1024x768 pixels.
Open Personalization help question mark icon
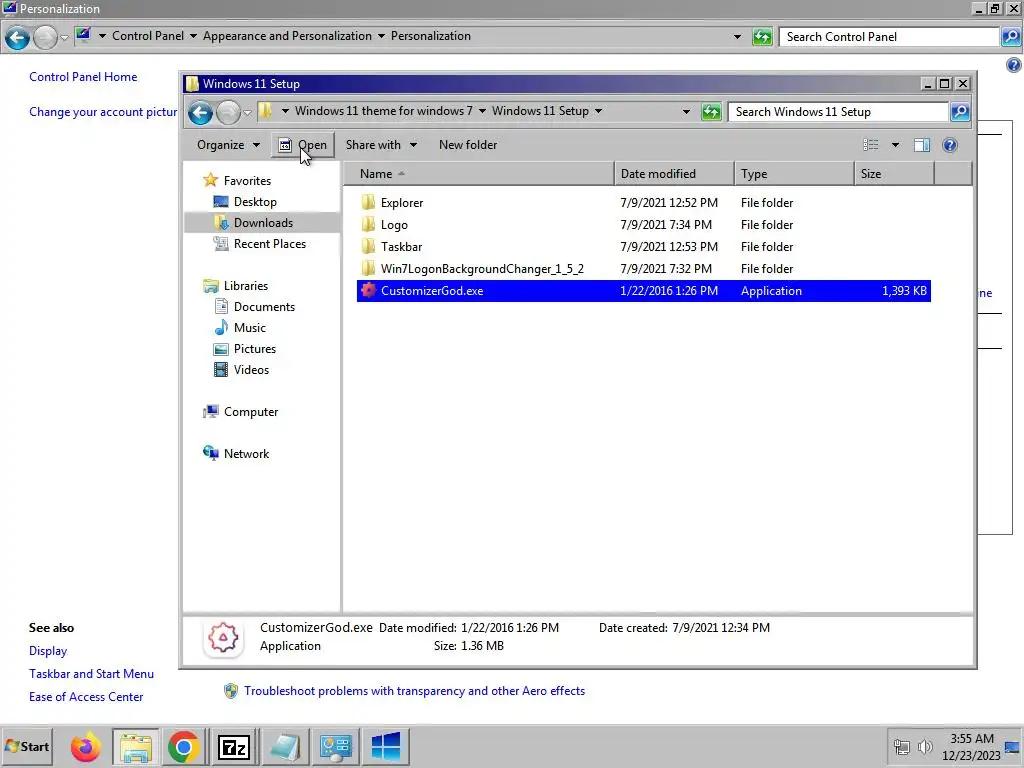tap(1014, 65)
